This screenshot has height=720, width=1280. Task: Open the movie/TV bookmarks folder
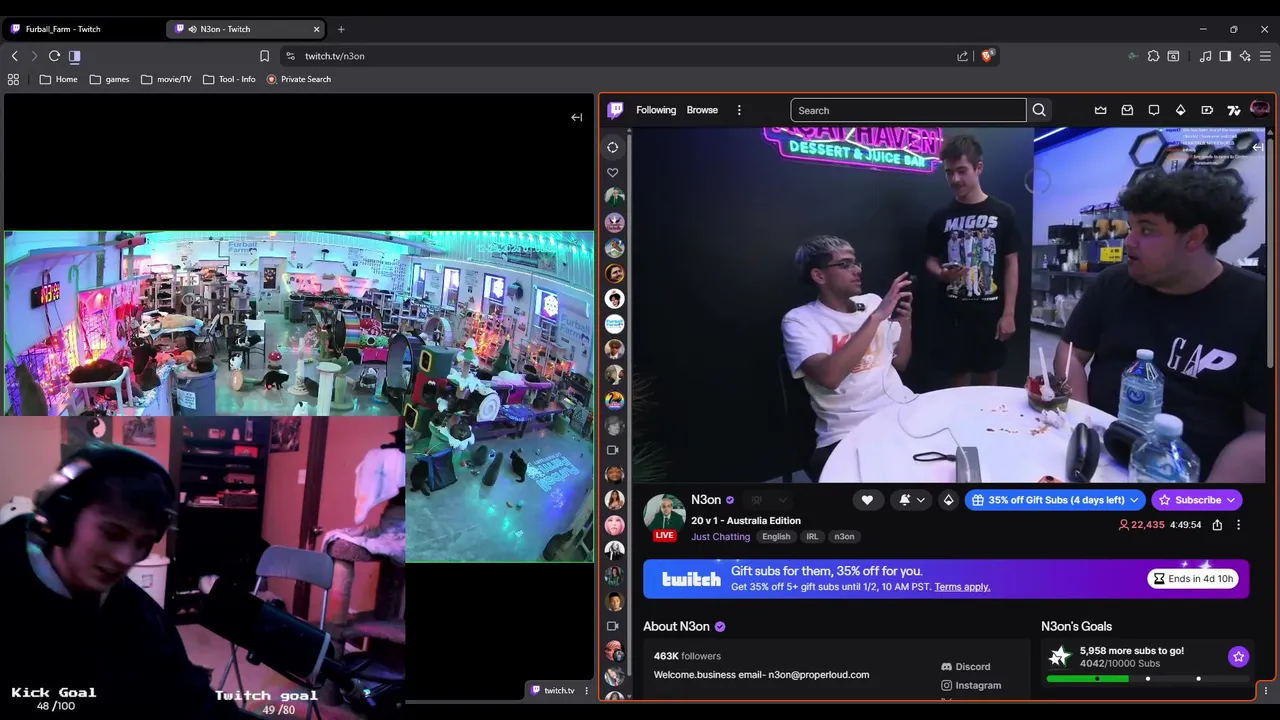tap(166, 79)
